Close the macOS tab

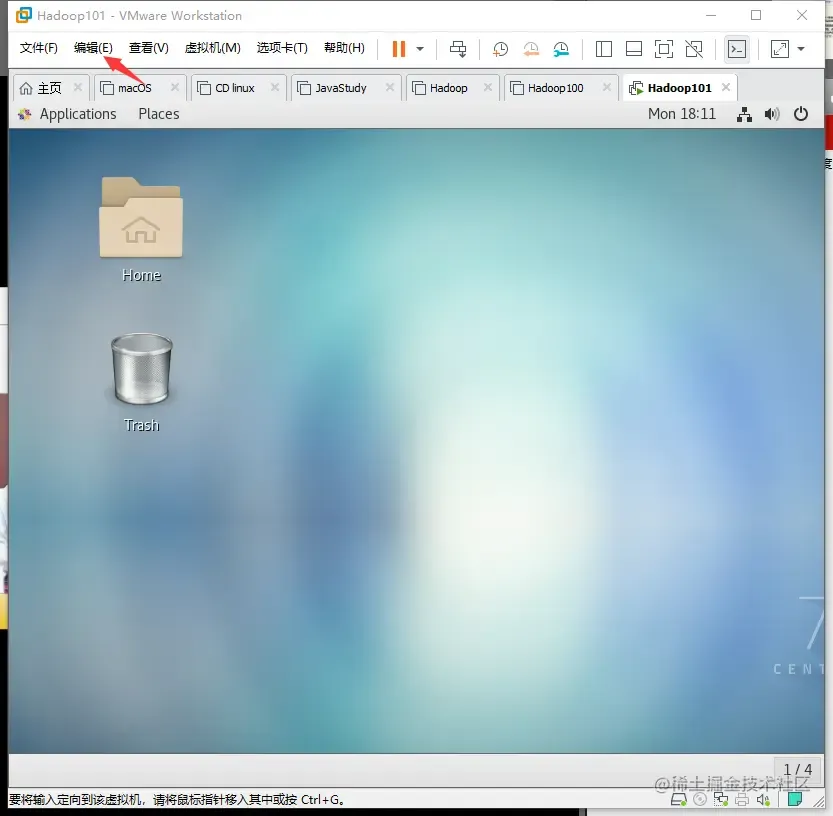(x=175, y=87)
